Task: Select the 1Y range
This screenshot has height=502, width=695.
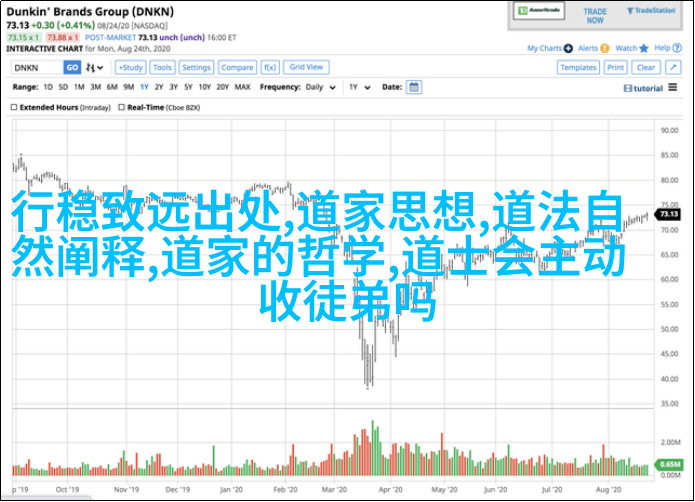Action: click(144, 87)
